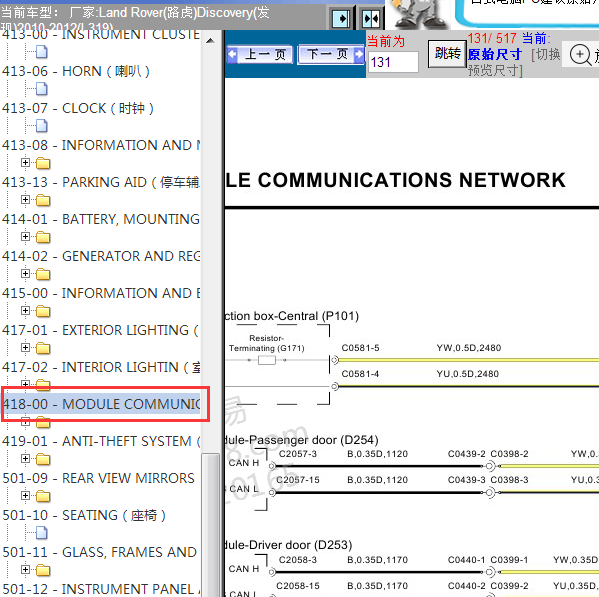This screenshot has width=599, height=597.
Task: Click the page number field showing 131
Action: click(x=393, y=62)
